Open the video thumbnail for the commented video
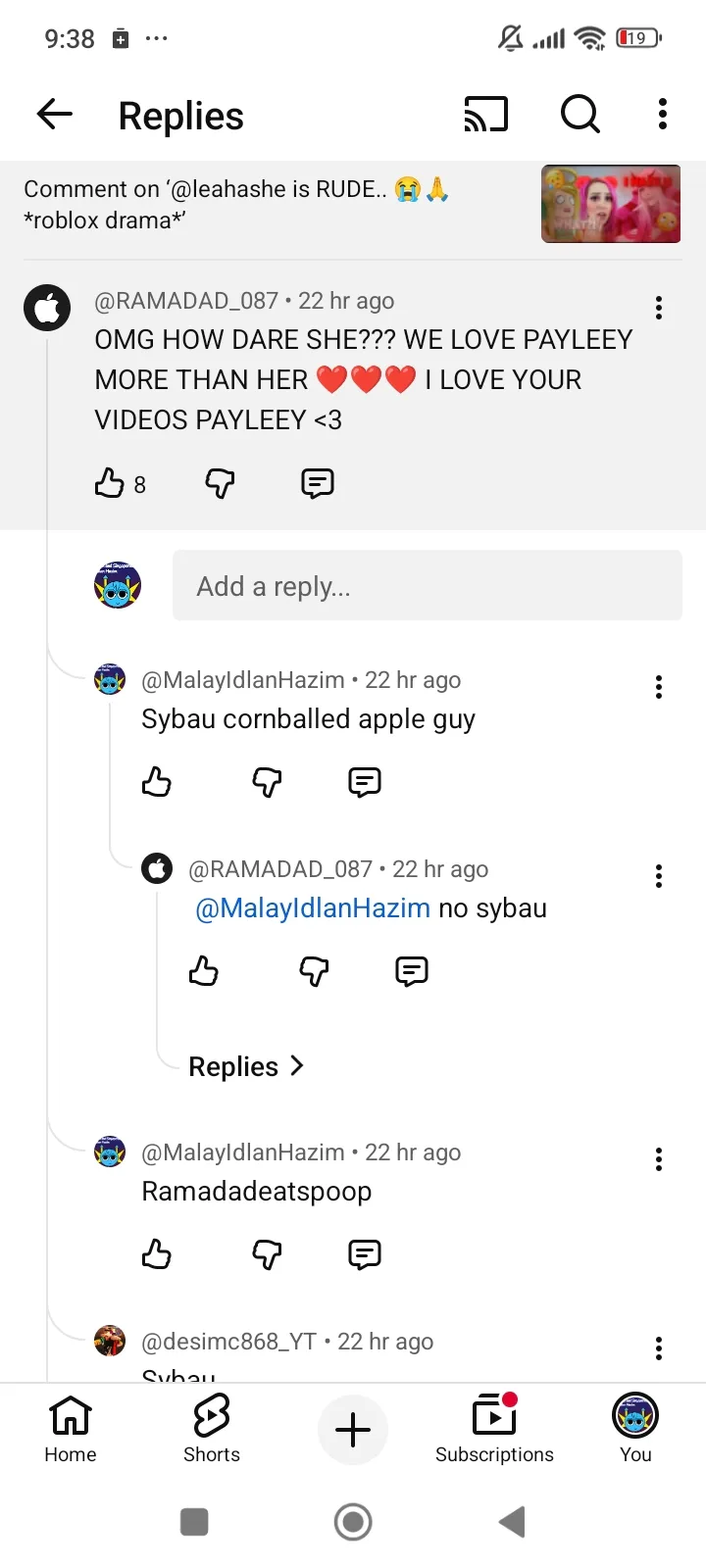706x1568 pixels. [611, 204]
